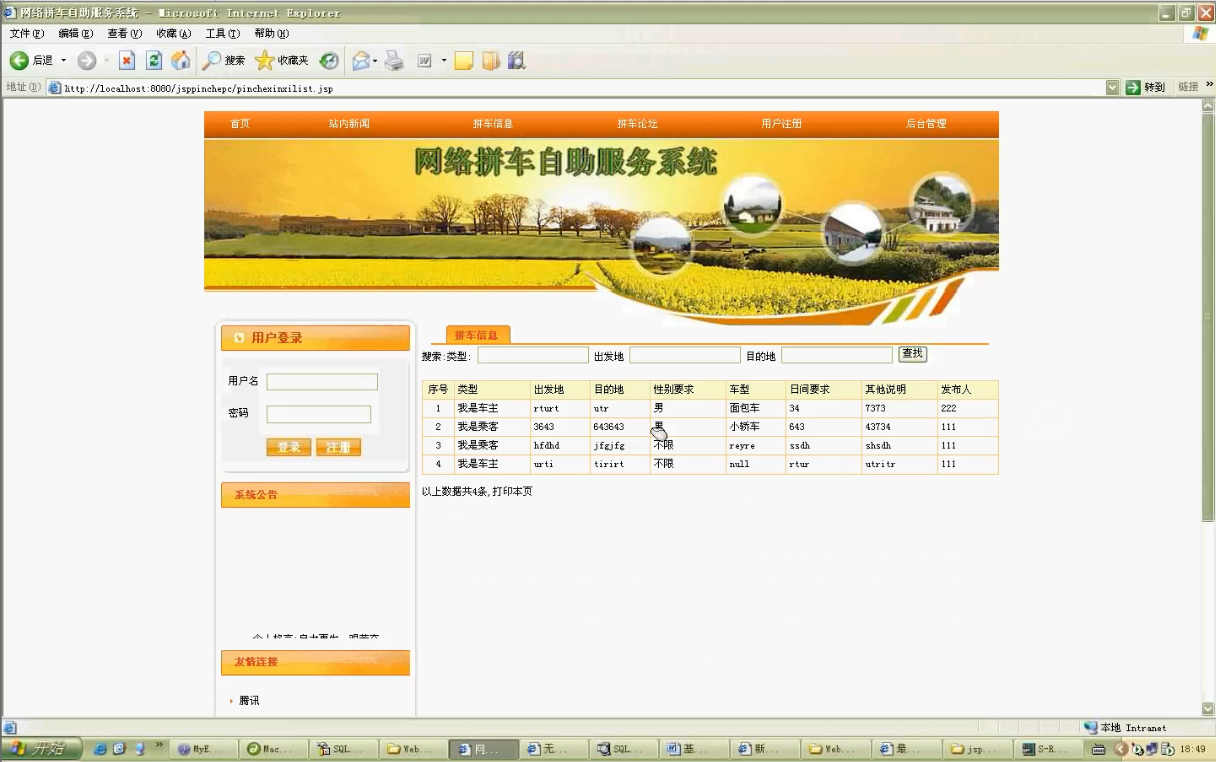Click the 密码 input field
Viewport: 1216px width, 762px height.
(318, 414)
